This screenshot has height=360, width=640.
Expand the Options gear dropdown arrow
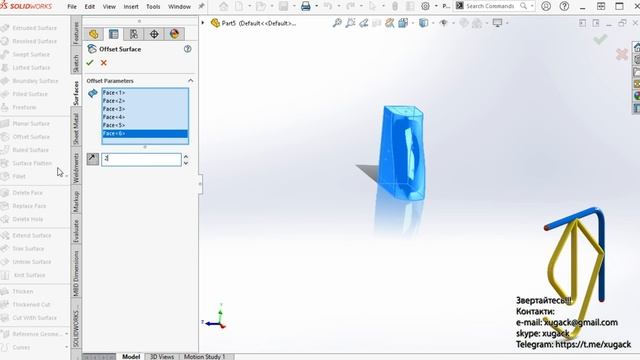(436, 6)
